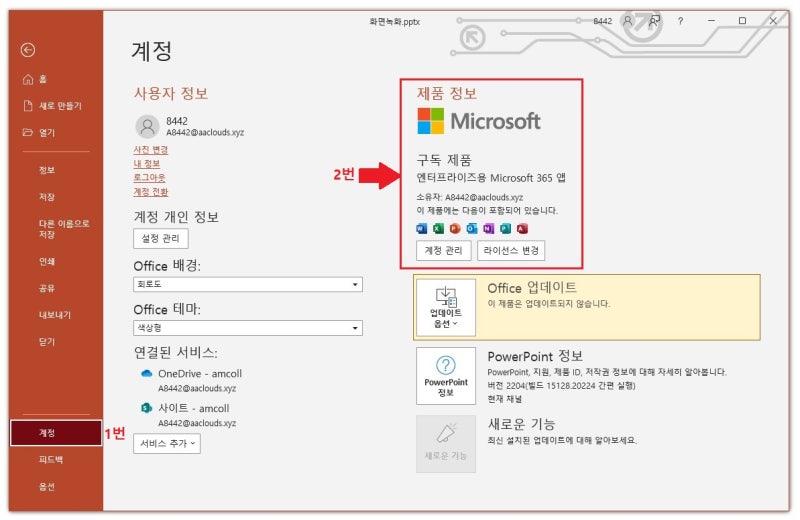This screenshot has width=800, height=520.
Task: Click the 새로운 기능 button
Action: pyautogui.click(x=446, y=444)
